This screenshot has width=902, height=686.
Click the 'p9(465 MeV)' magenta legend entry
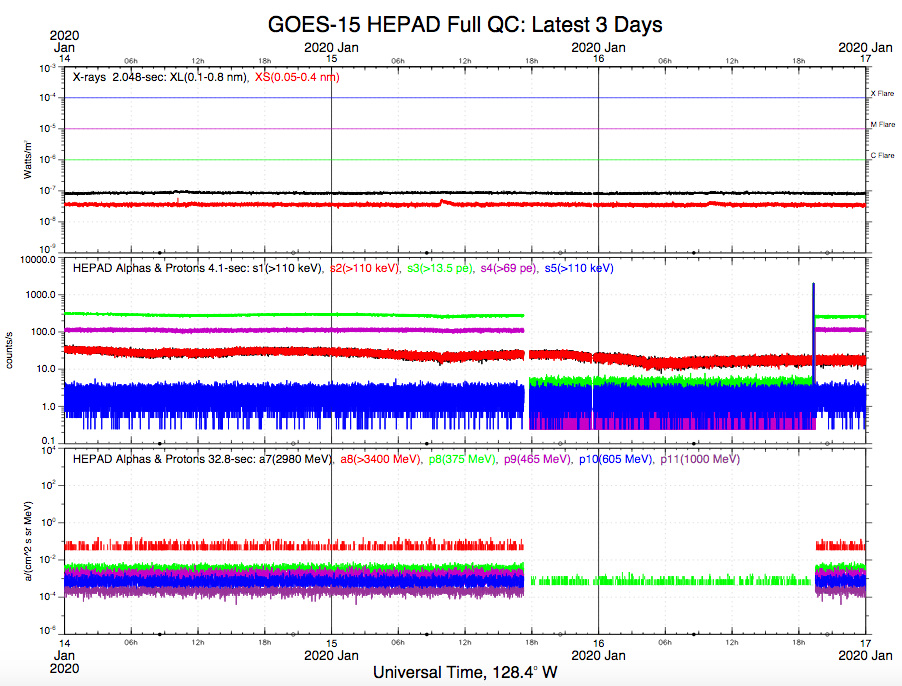coord(537,459)
